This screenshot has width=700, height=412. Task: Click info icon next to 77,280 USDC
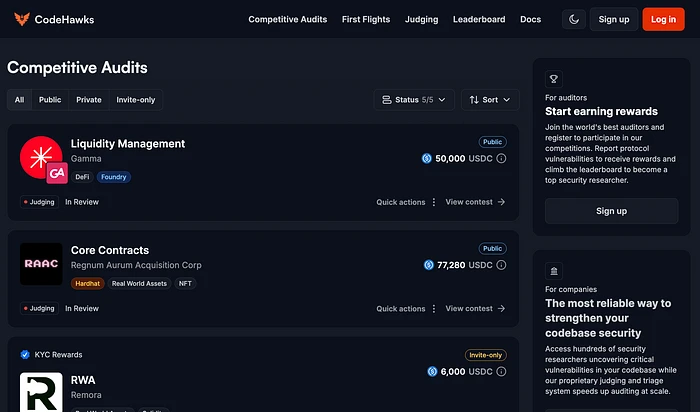tap(501, 265)
